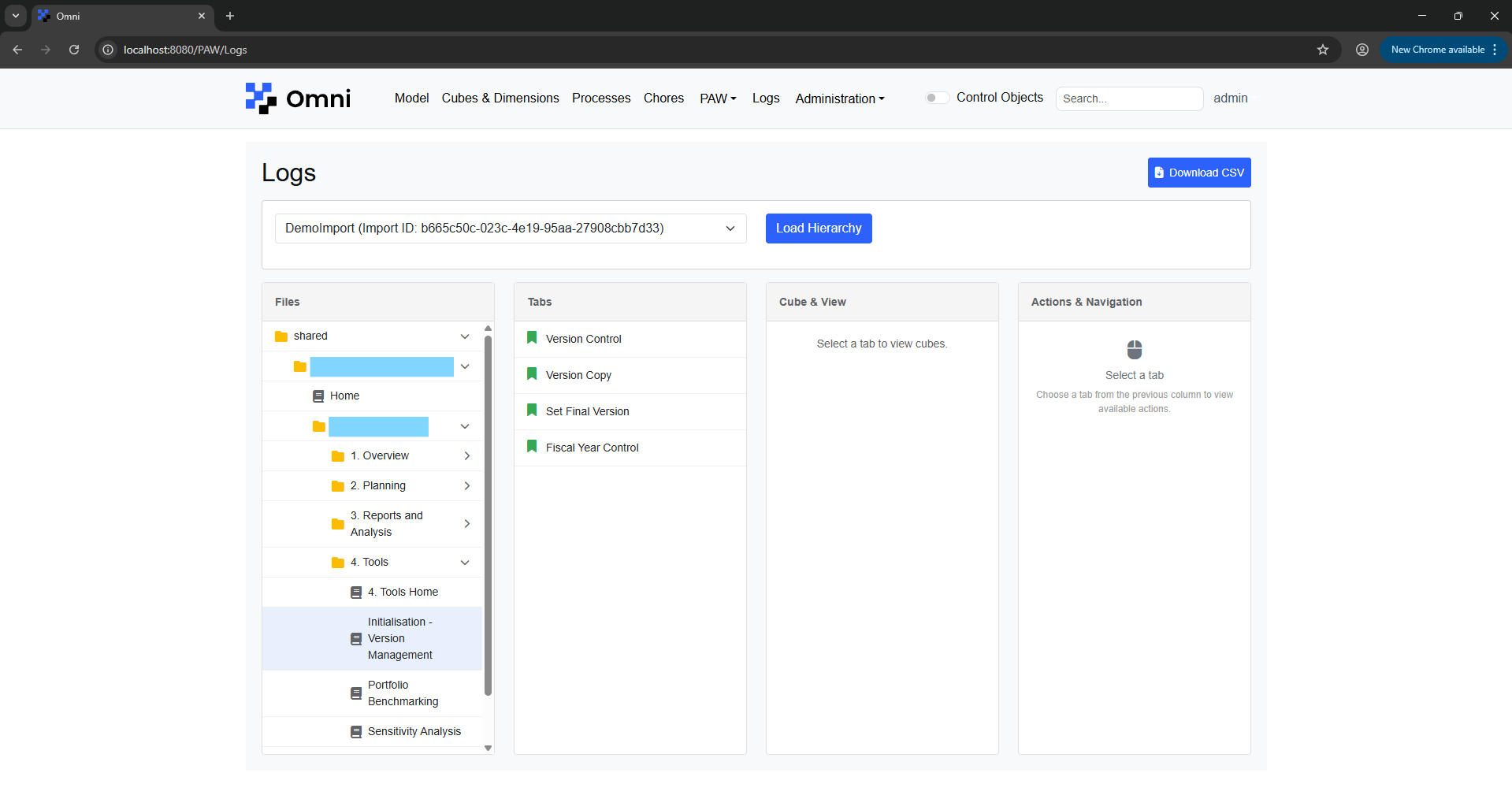Click the 4. Tools folder icon
This screenshot has height=810, width=1512.
click(338, 563)
